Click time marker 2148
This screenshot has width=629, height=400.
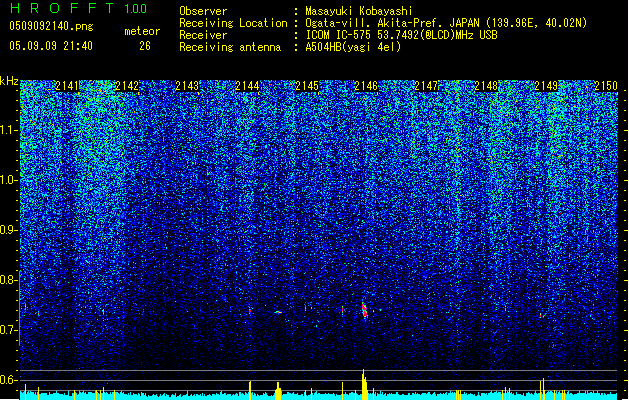click(x=486, y=86)
